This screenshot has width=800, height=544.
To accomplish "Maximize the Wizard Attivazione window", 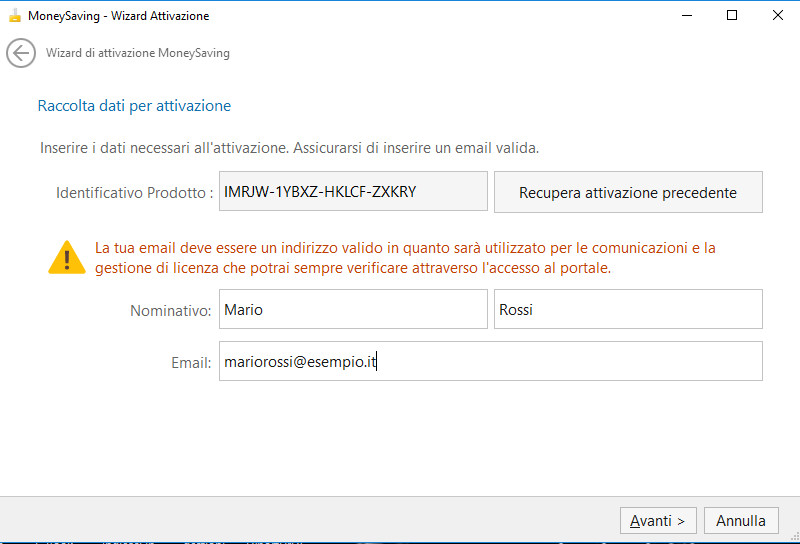I will click(732, 15).
